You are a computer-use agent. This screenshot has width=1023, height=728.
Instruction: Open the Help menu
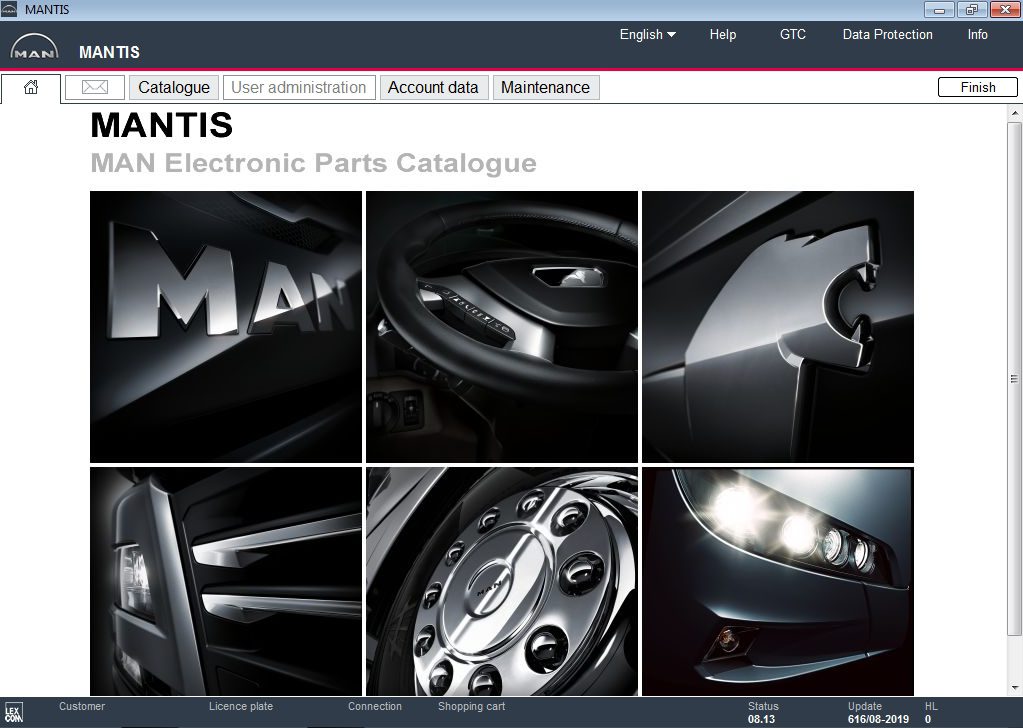coord(722,34)
